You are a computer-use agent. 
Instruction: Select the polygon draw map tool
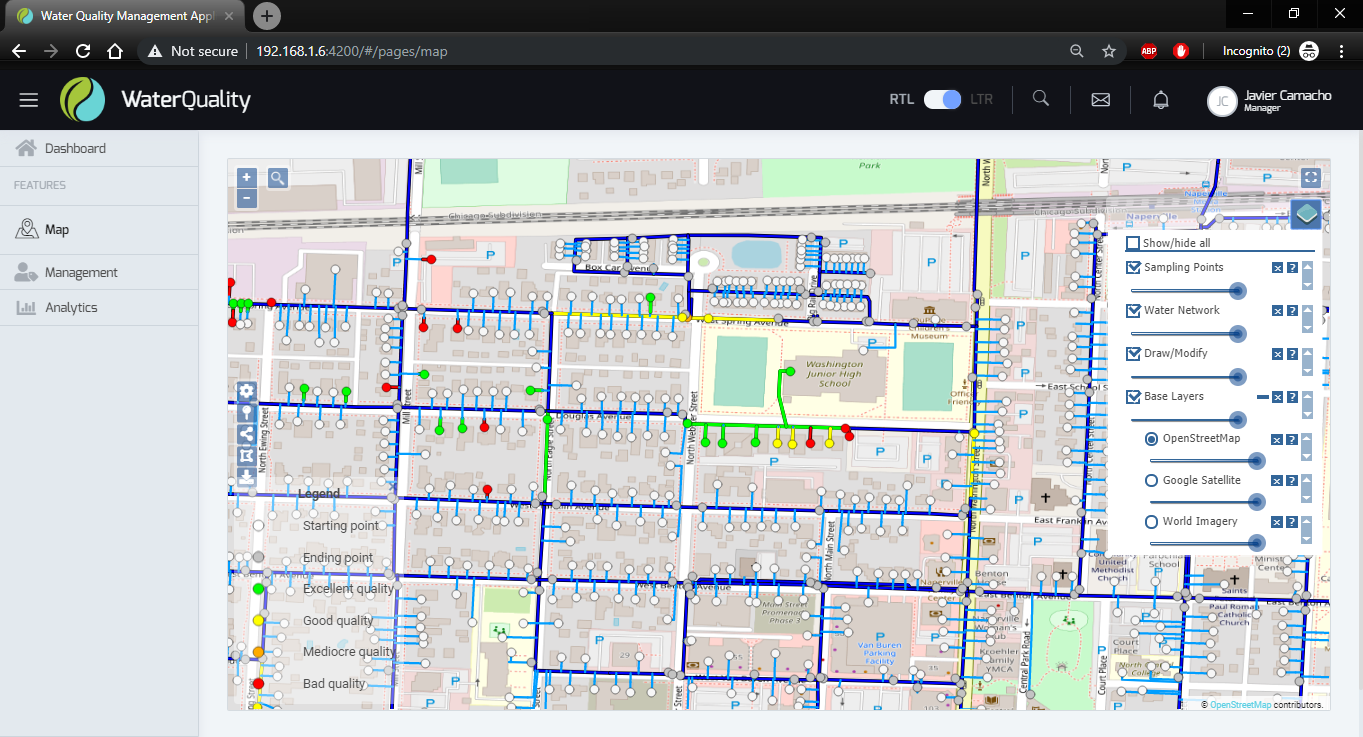246,455
